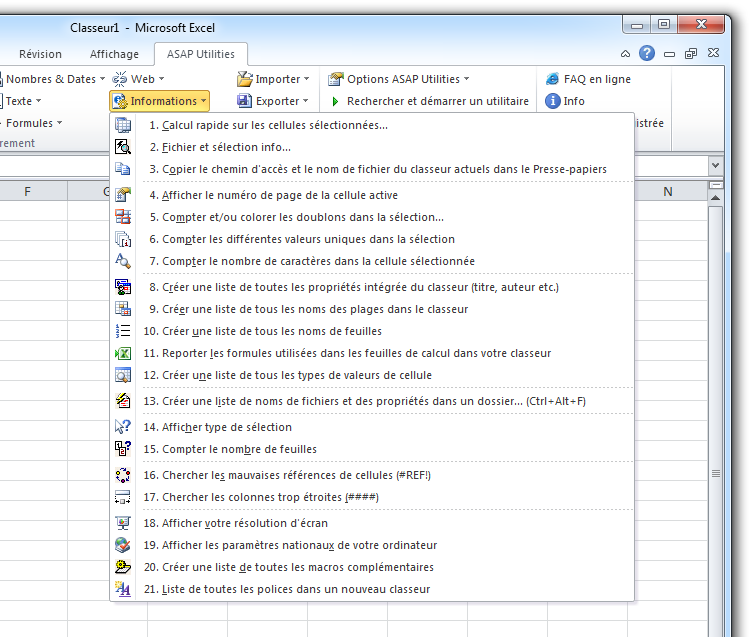Viewport: 750px width, 637px height.
Task: Click the sheet names list icon
Action: pos(123,331)
